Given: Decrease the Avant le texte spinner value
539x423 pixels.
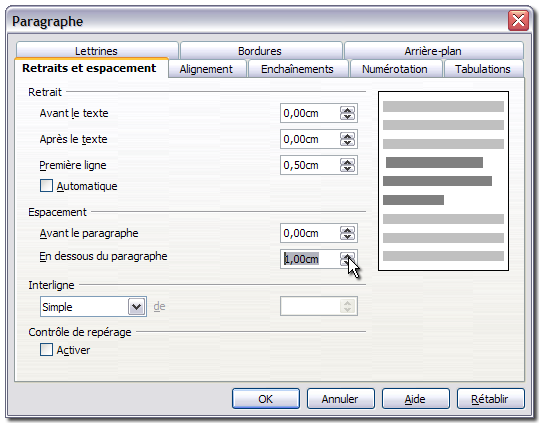Looking at the screenshot, I should tap(348, 116).
